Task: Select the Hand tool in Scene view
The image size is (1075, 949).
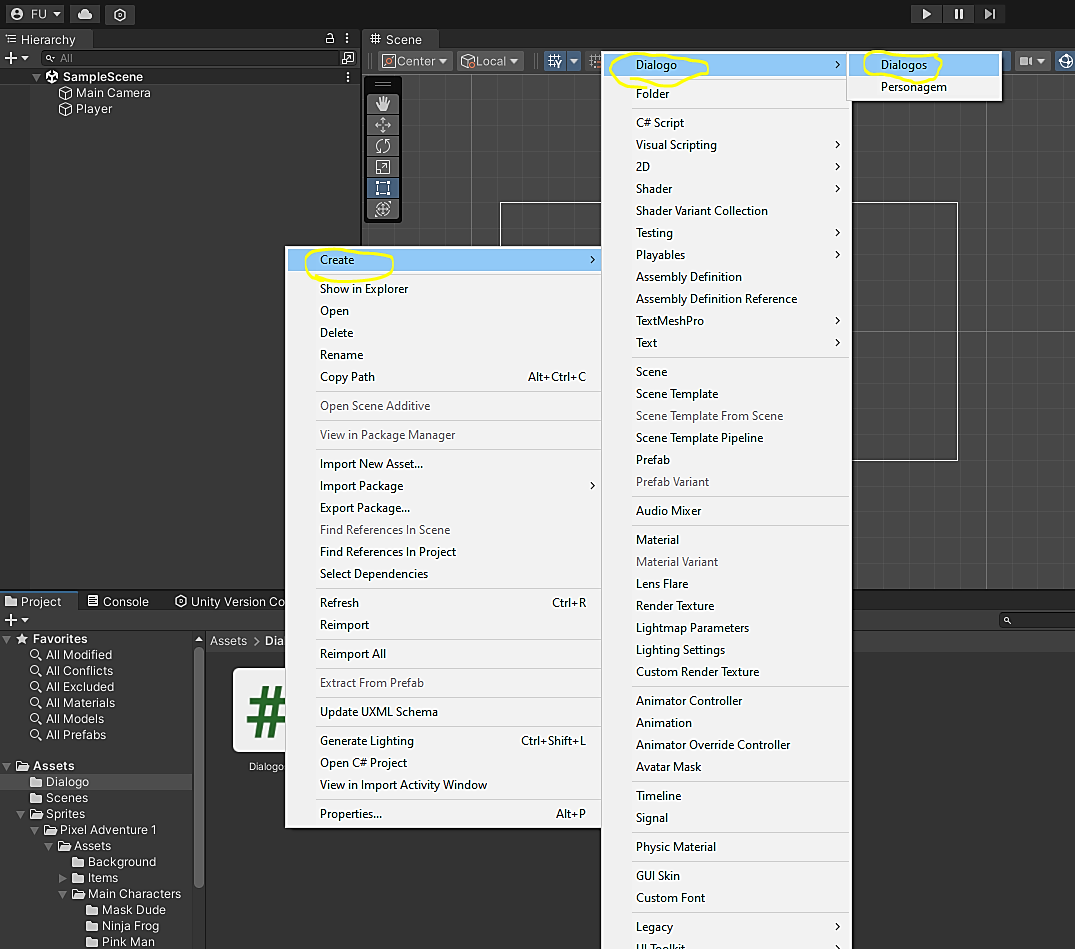Action: (382, 104)
